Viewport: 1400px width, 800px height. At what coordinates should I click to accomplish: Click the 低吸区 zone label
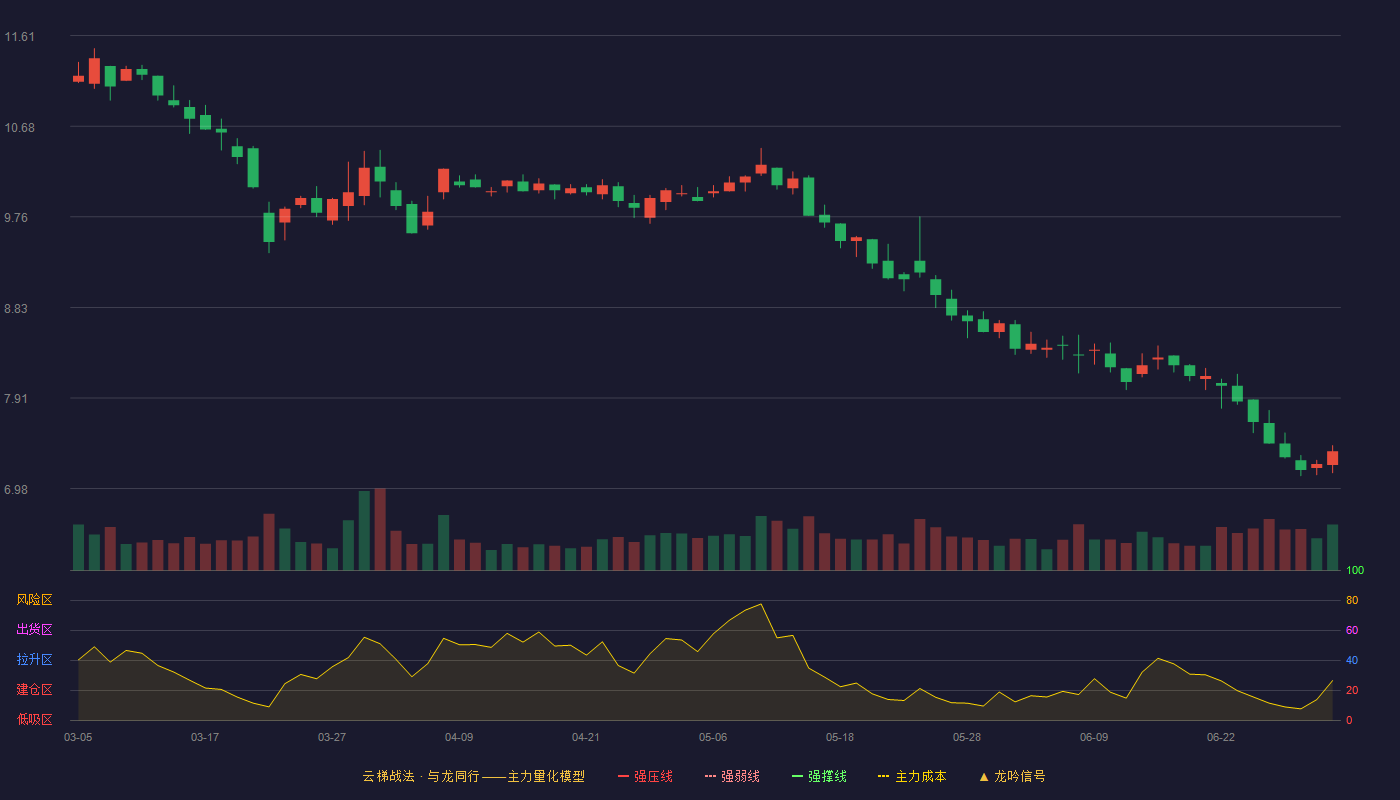pos(34,719)
